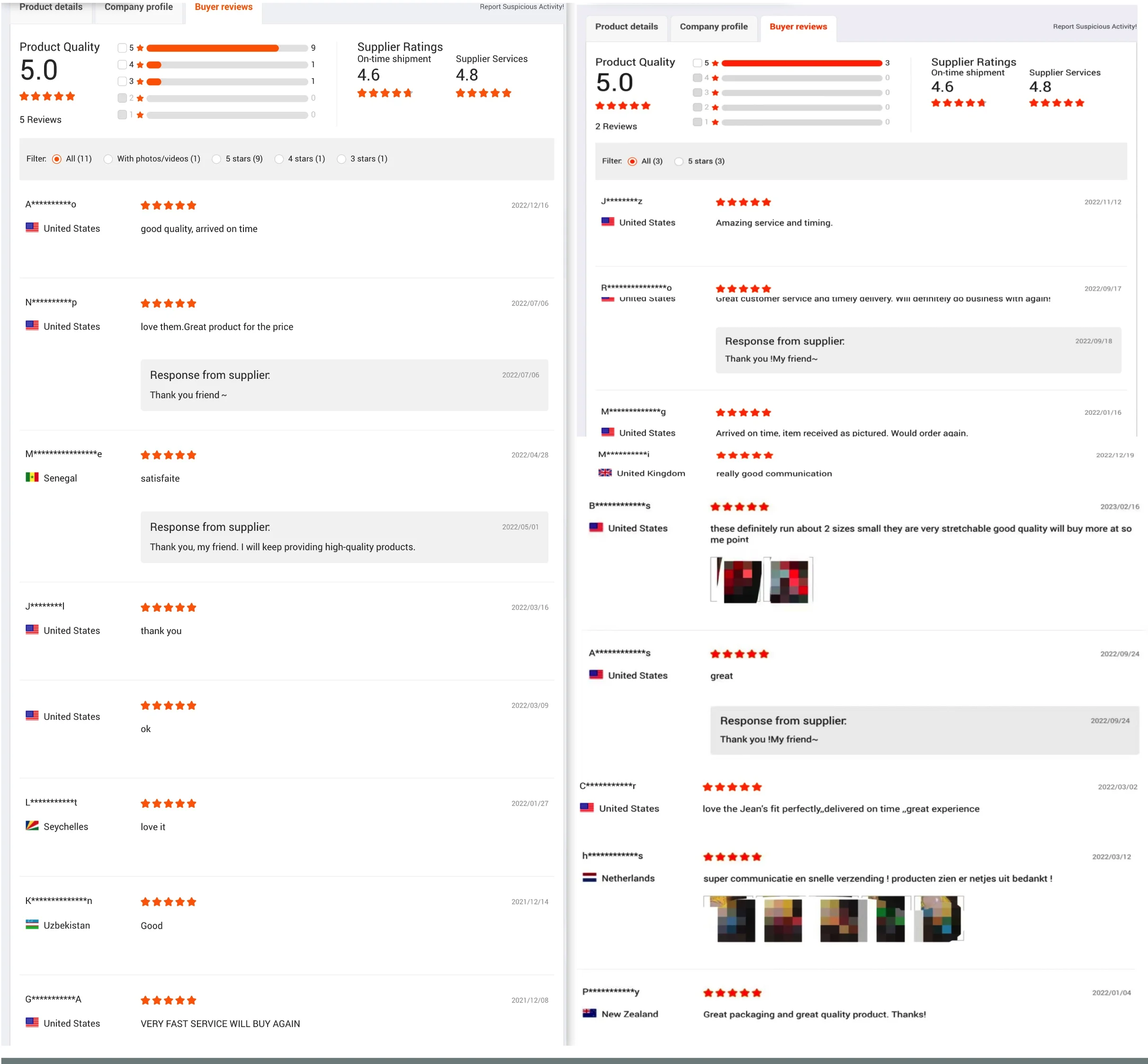This screenshot has height=1064, width=1148.
Task: Click the Uzbekistan flag icon
Action: (x=32, y=925)
